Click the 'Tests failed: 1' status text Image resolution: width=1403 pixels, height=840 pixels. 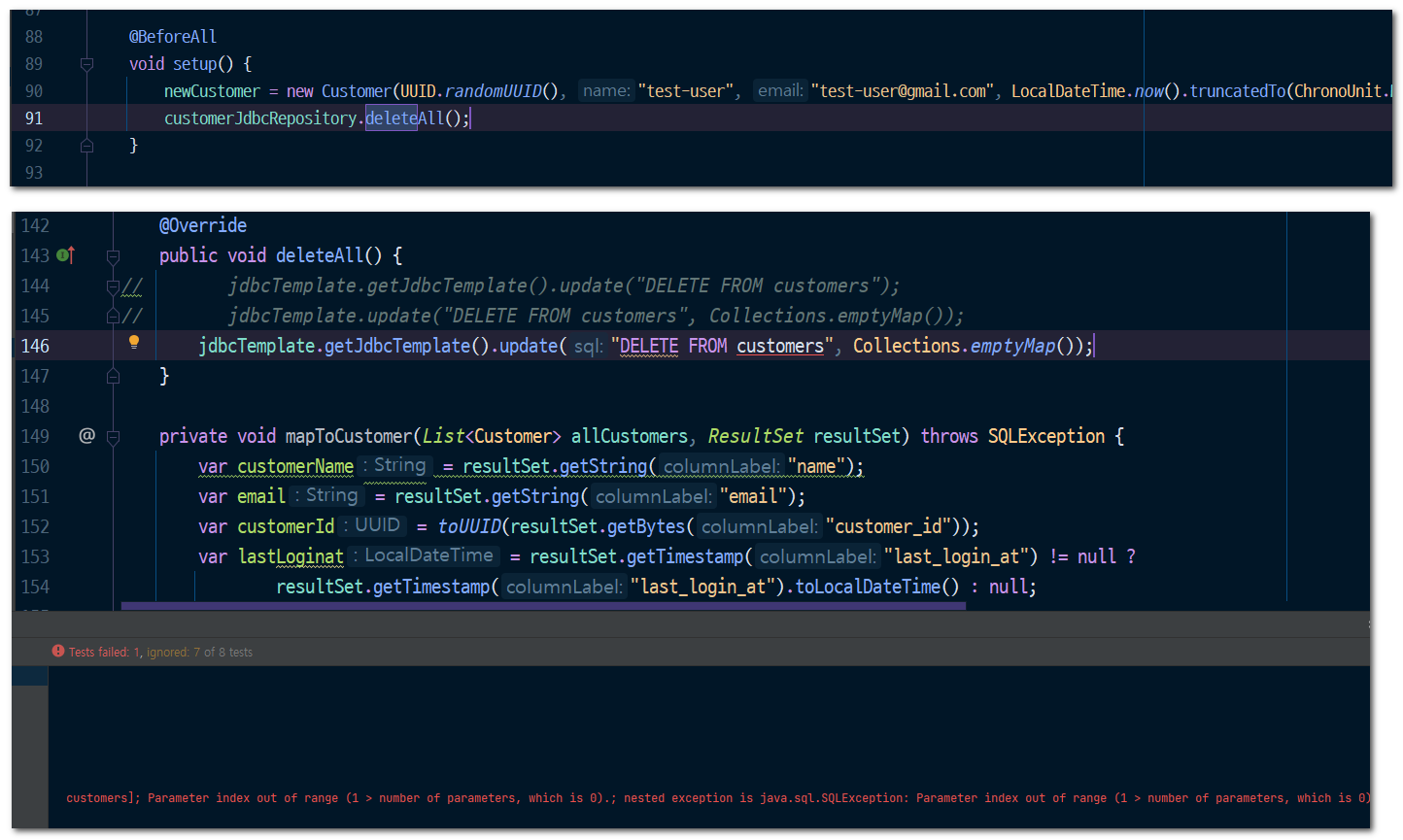(107, 652)
